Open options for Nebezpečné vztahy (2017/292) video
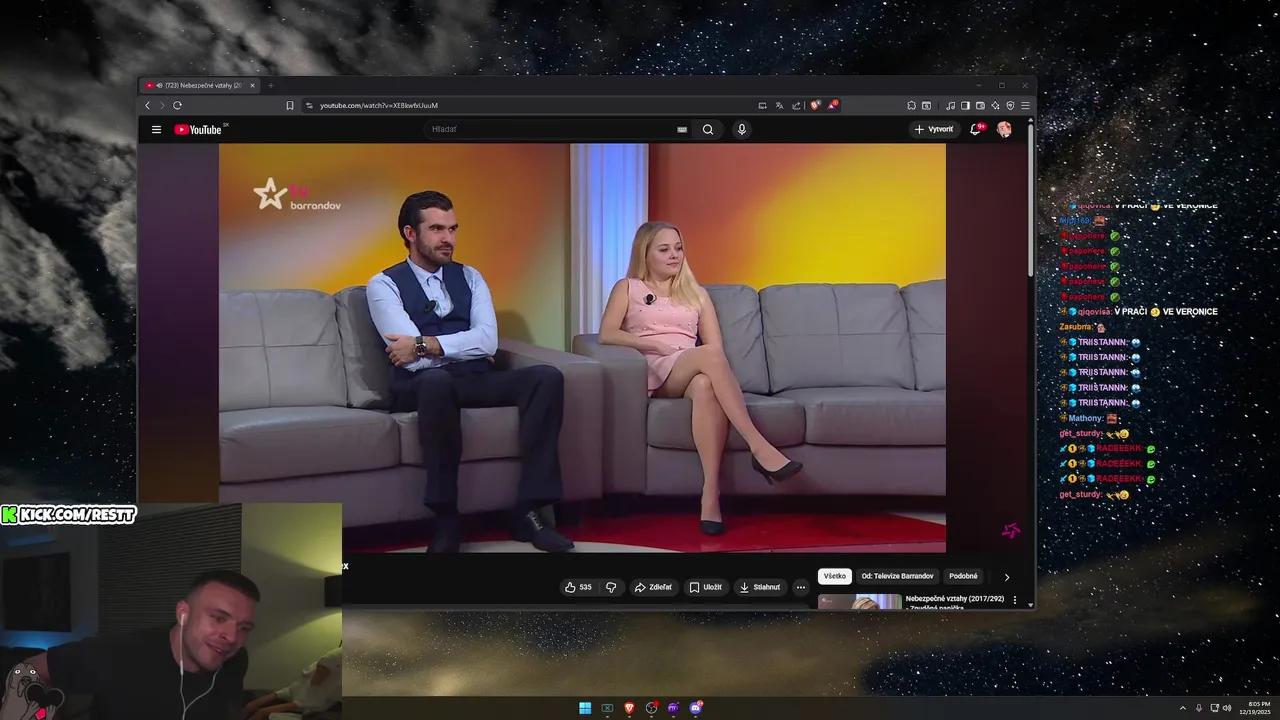 tap(1015, 600)
